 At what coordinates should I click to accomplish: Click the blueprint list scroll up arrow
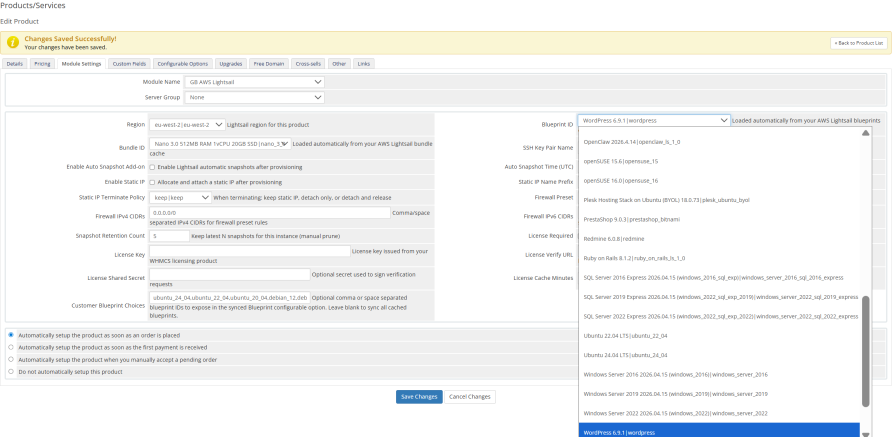[866, 133]
